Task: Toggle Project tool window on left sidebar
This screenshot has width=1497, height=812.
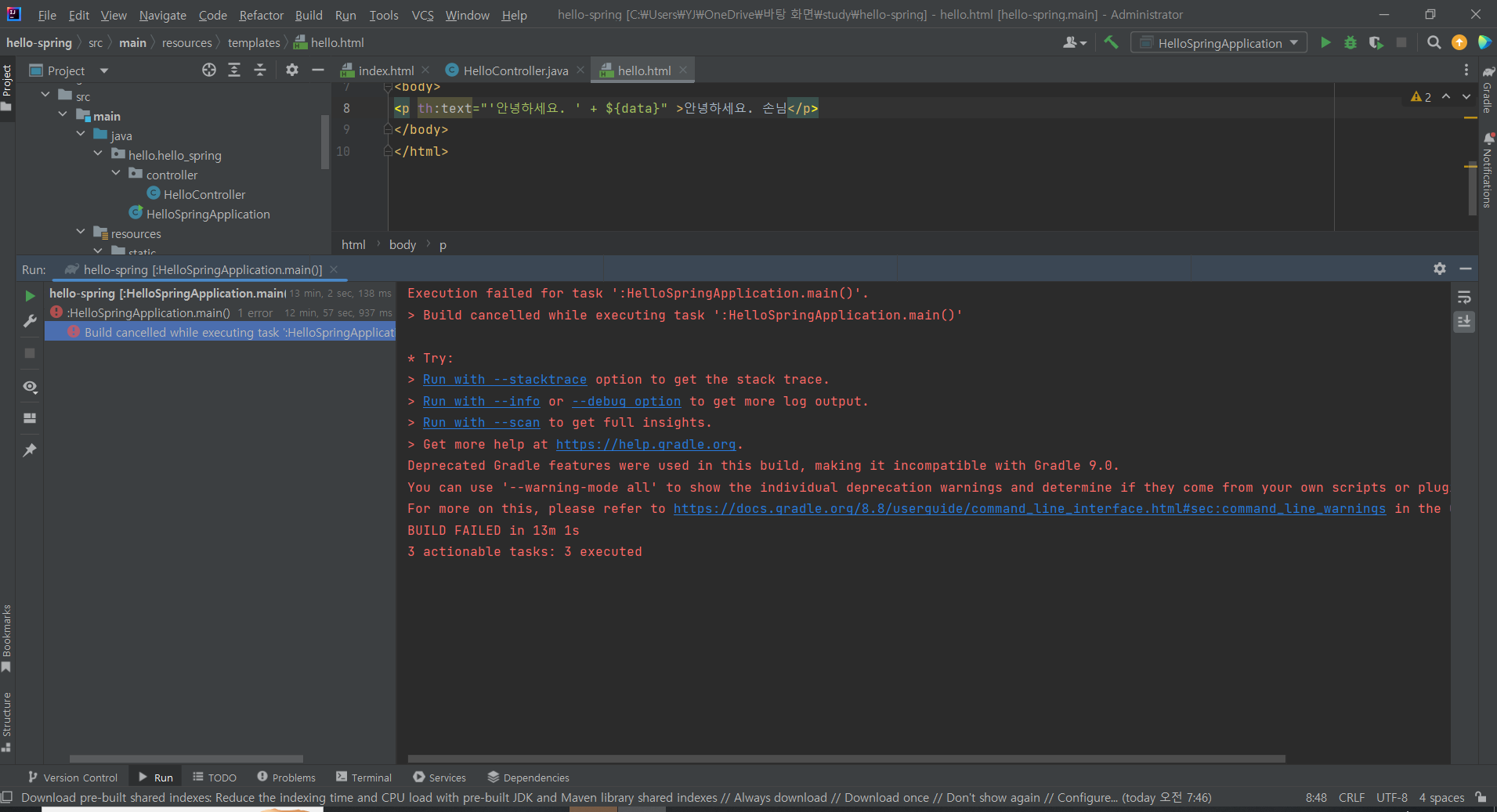Action: click(x=7, y=86)
